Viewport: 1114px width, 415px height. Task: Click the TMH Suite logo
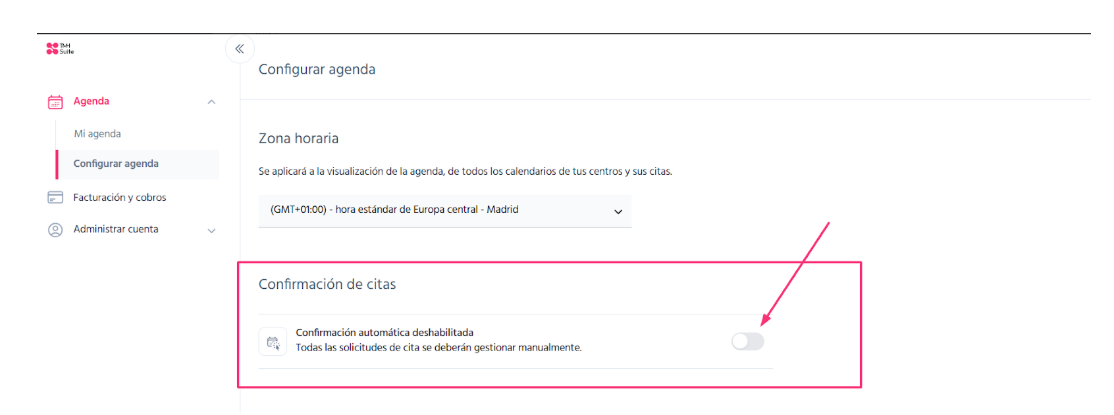tap(60, 48)
